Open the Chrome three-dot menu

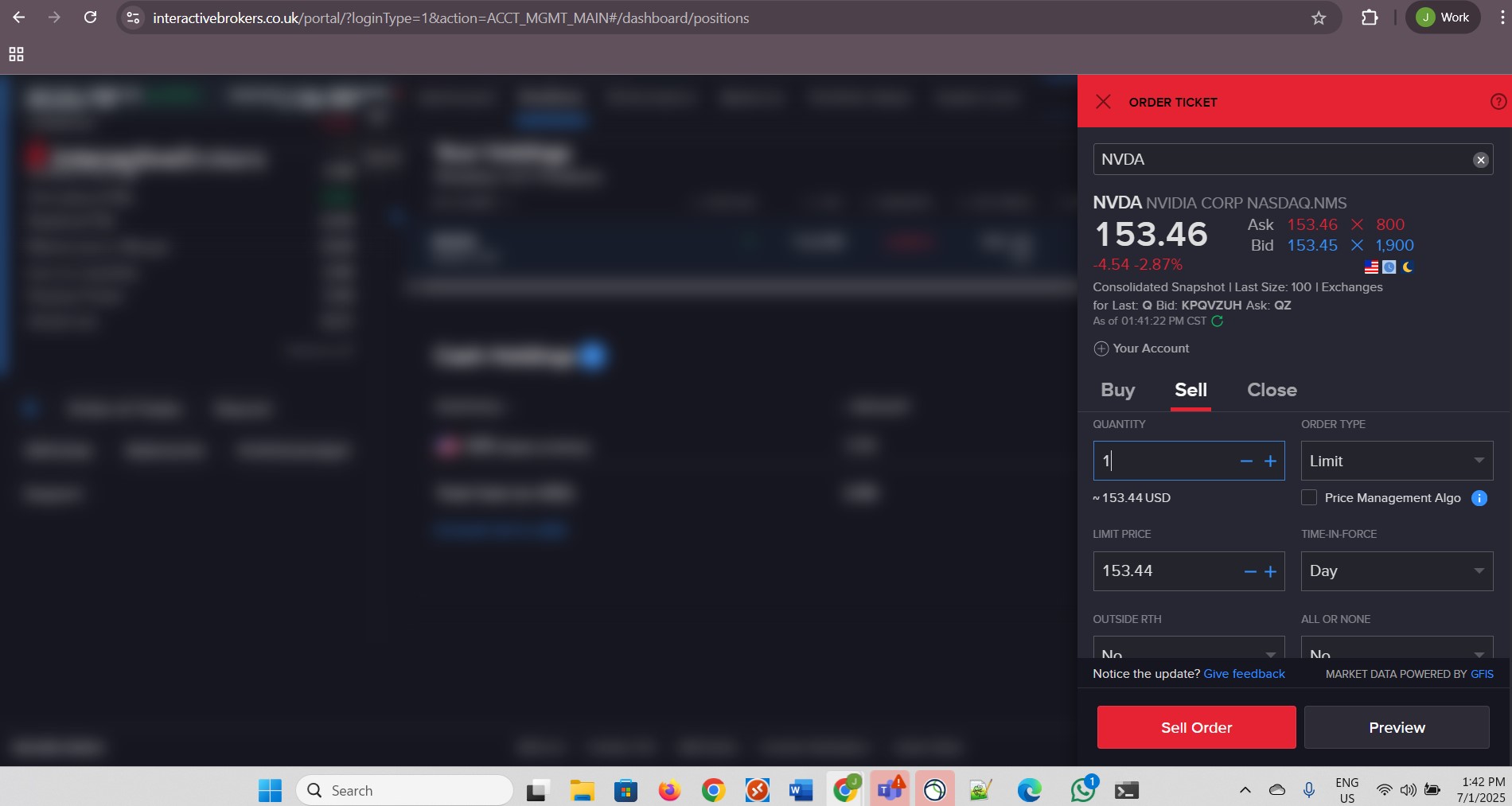click(1502, 18)
